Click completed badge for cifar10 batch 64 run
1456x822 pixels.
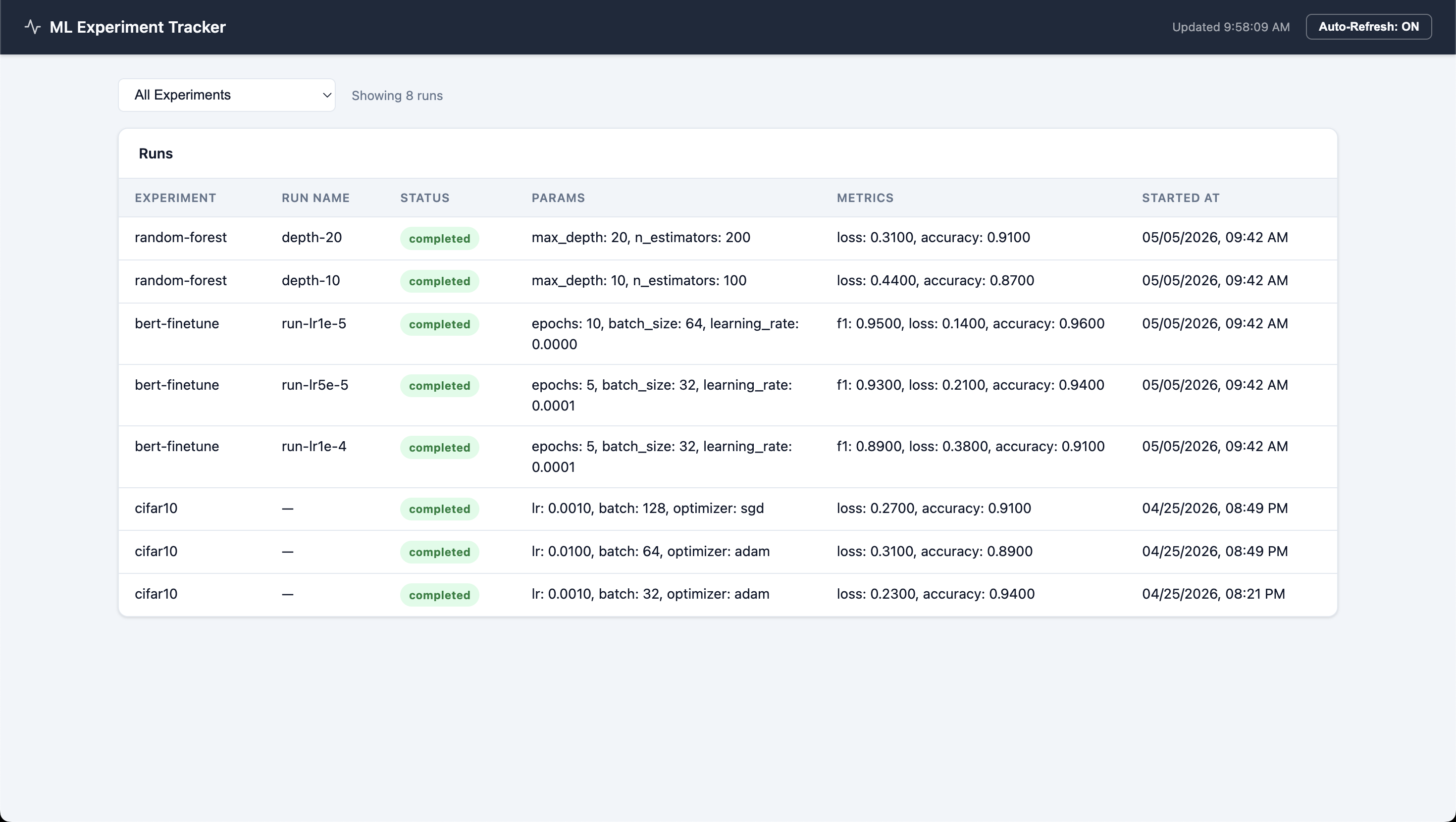pos(439,552)
